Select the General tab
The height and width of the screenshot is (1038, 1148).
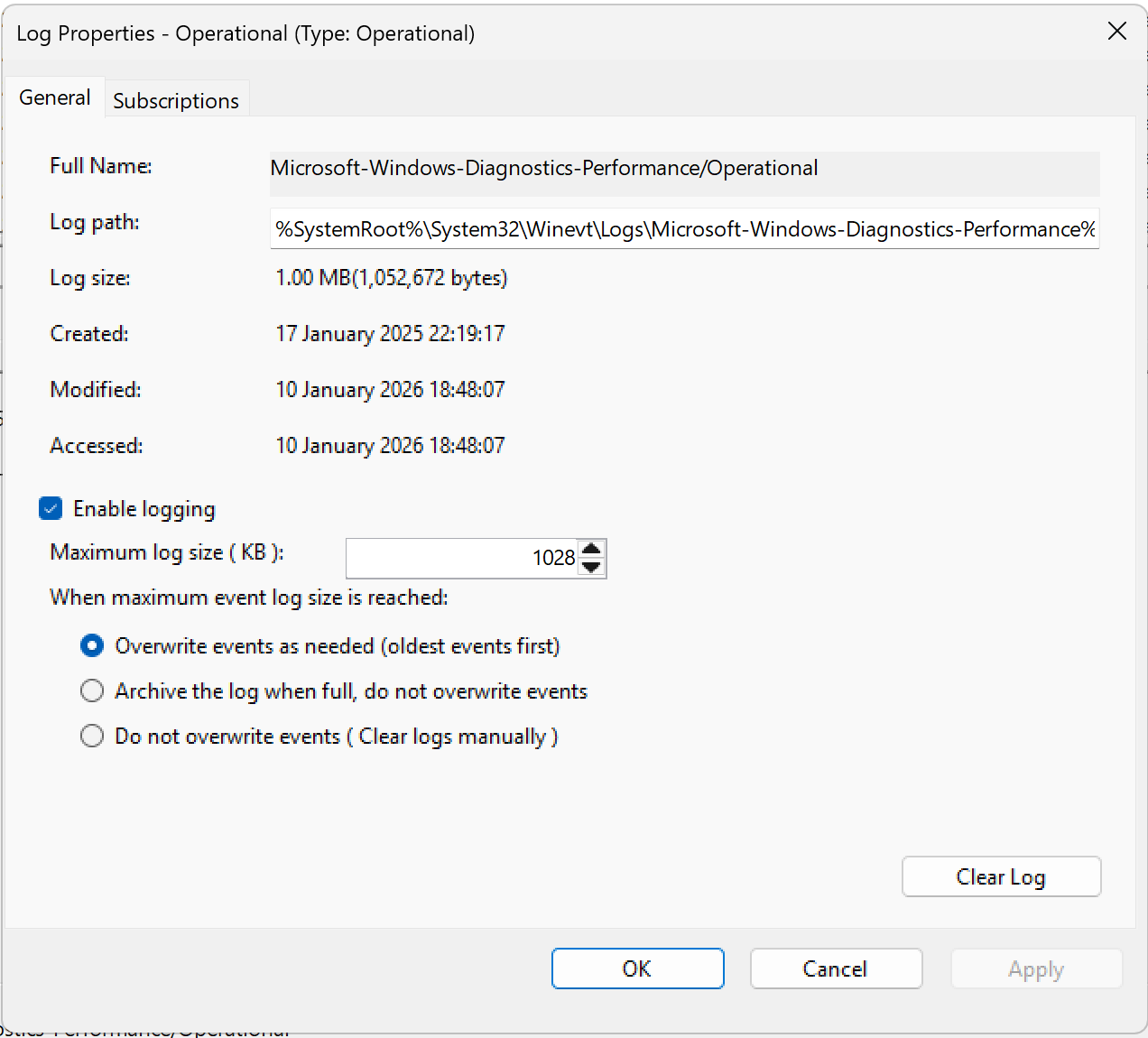pos(54,97)
